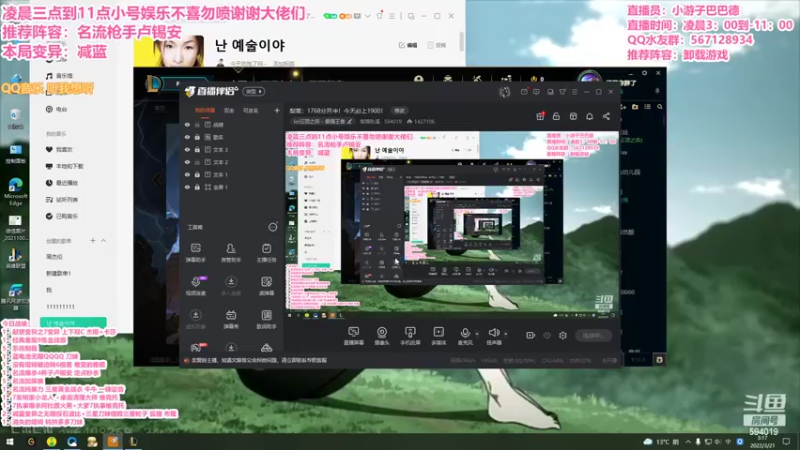
Task: Open the 读弹幕 tool in toolbox
Action: pos(266,286)
